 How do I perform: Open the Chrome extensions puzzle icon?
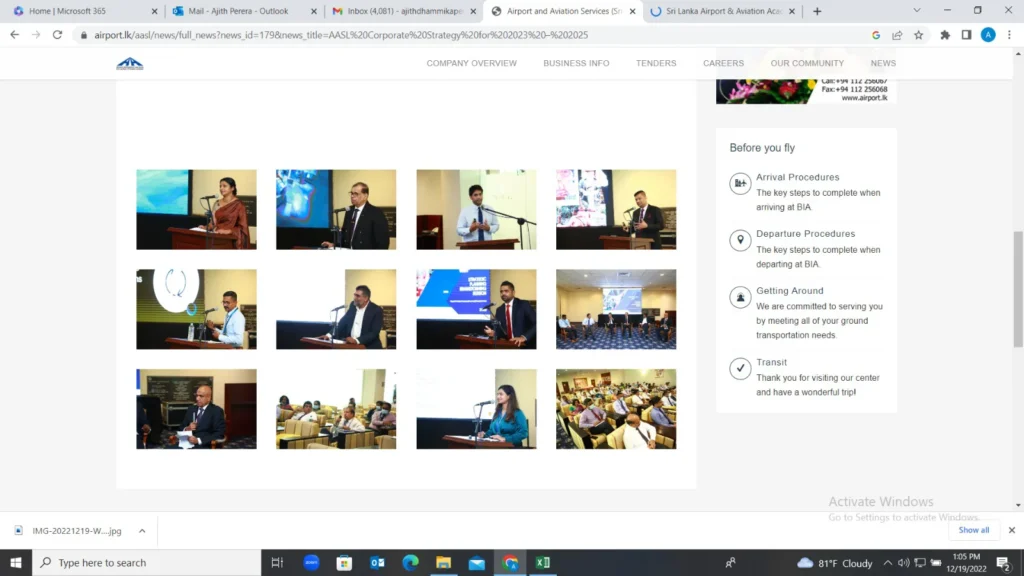945,35
